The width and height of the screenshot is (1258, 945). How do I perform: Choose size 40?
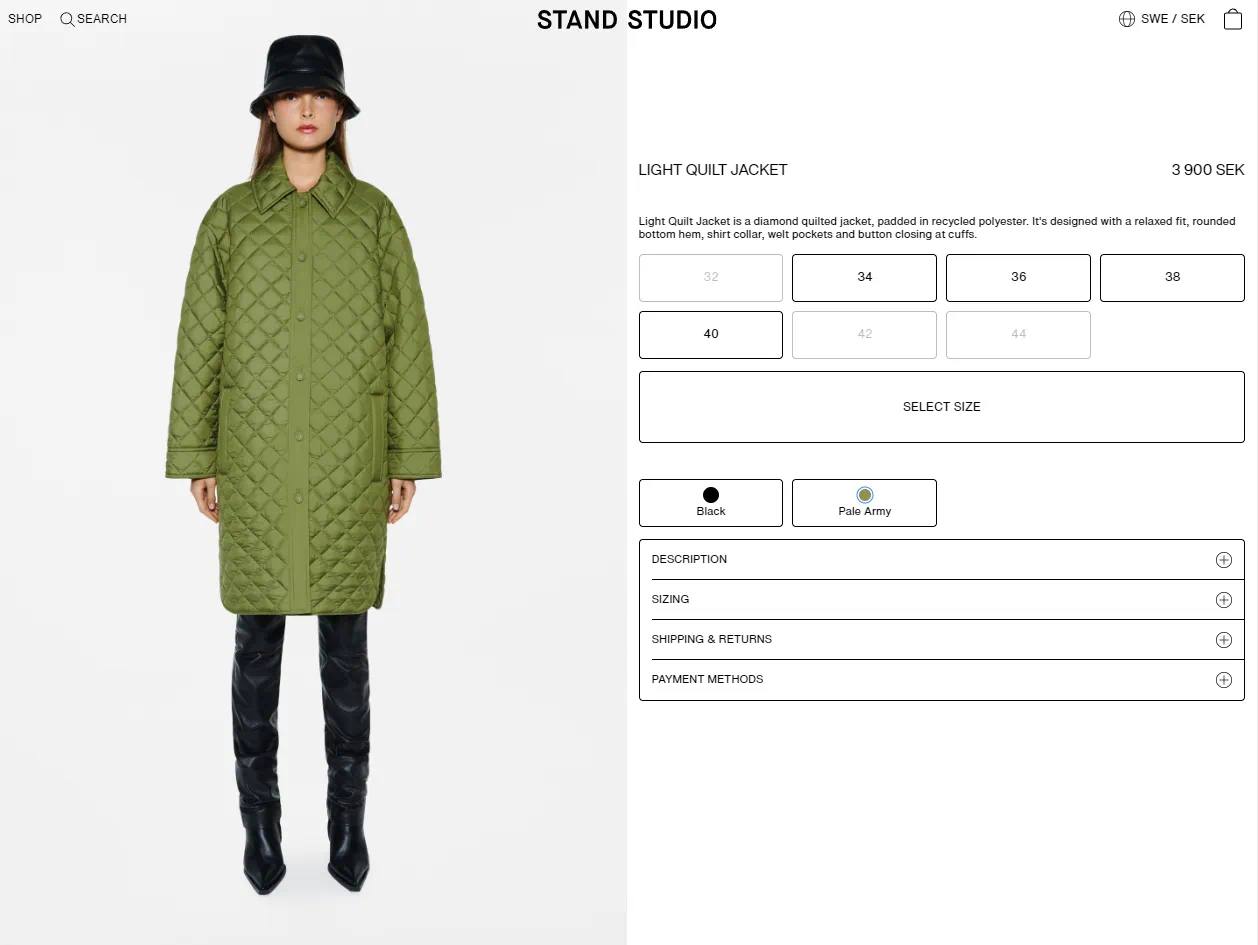(711, 334)
